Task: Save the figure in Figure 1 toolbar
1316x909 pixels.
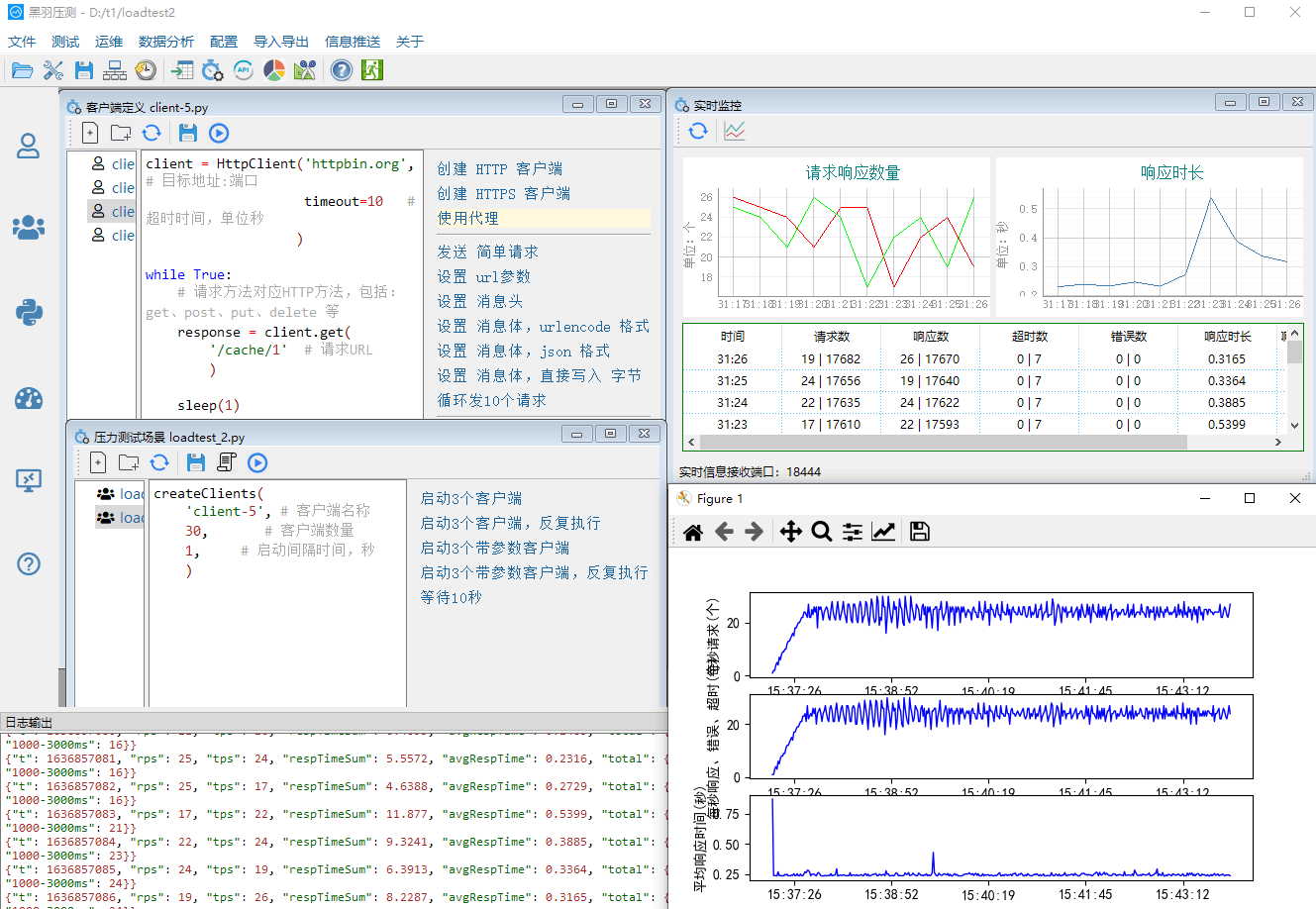Action: (x=919, y=533)
